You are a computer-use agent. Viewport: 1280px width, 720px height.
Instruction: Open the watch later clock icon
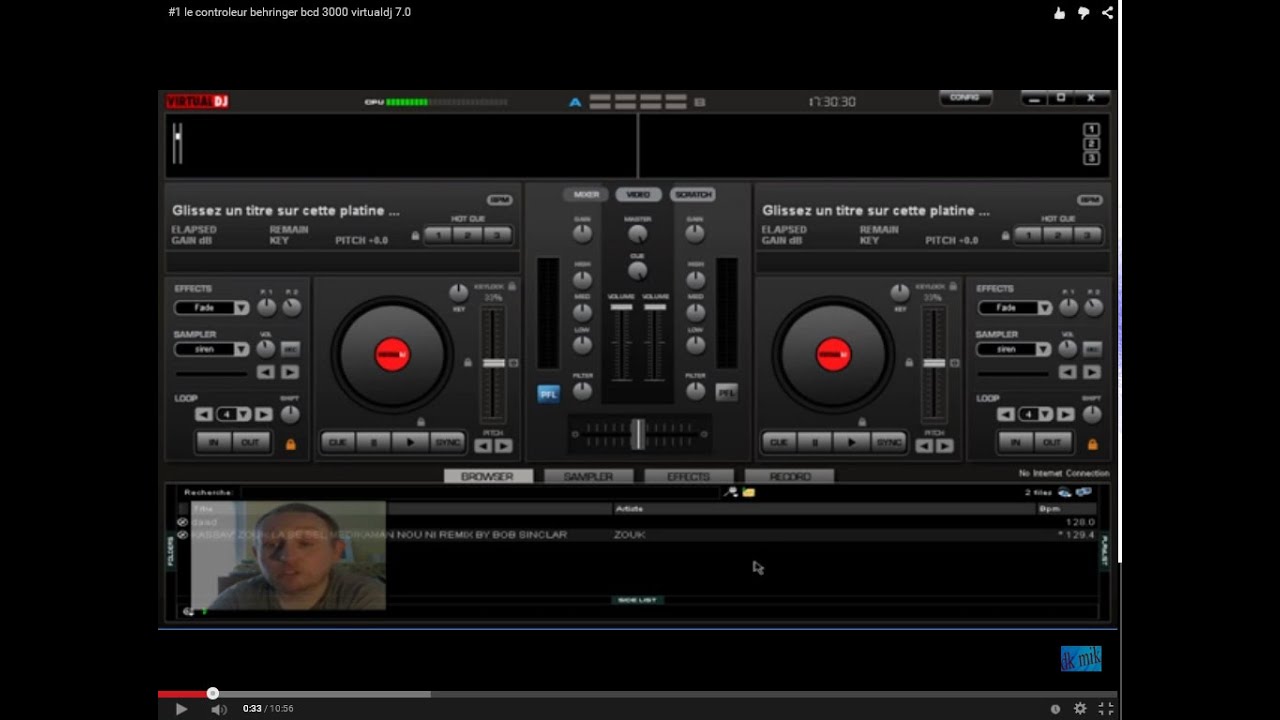click(1055, 709)
